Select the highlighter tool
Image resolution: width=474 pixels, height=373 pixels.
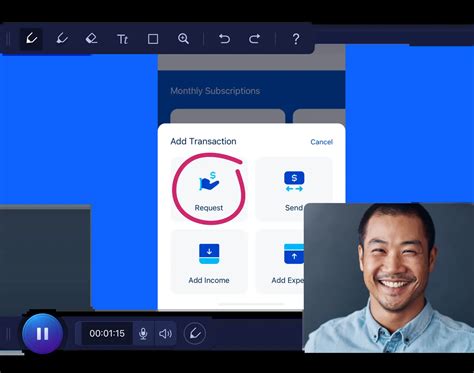[x=62, y=39]
